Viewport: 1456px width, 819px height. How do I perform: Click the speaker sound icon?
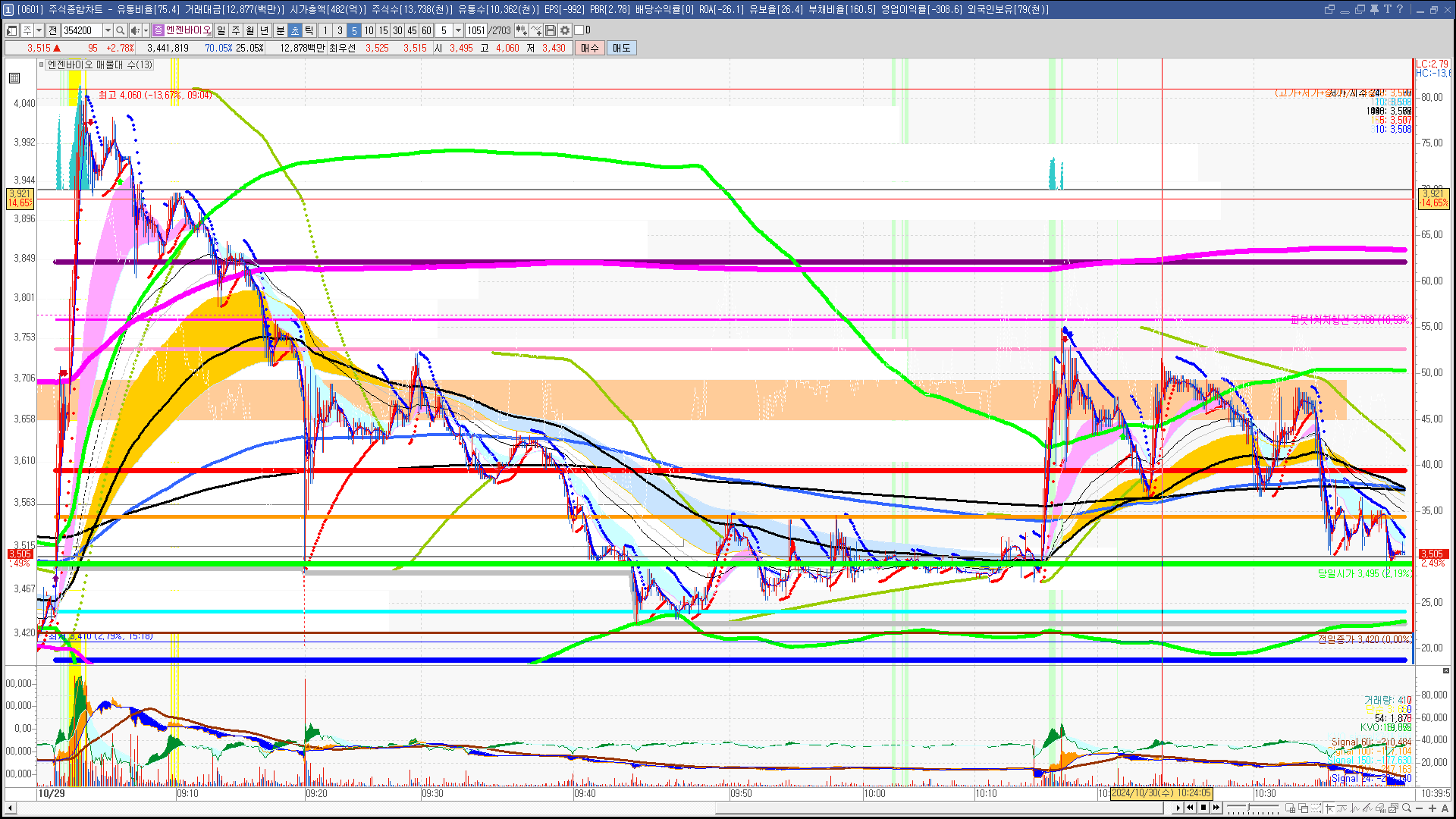point(134,30)
